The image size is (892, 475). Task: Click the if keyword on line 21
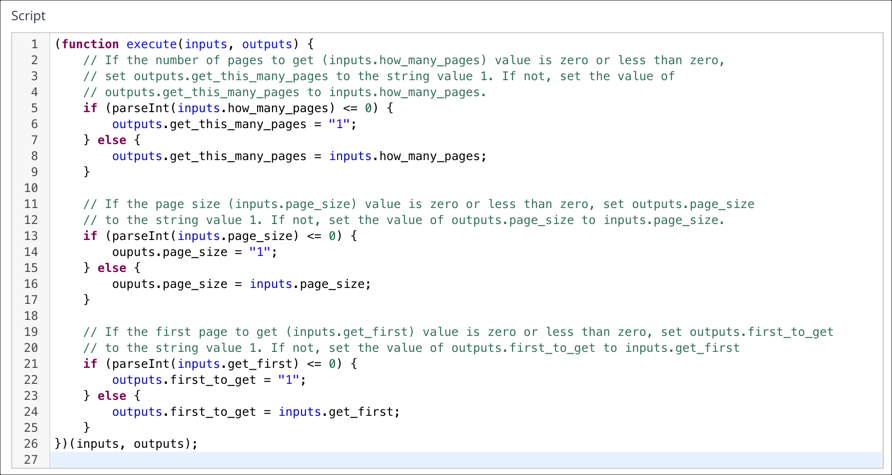point(90,364)
